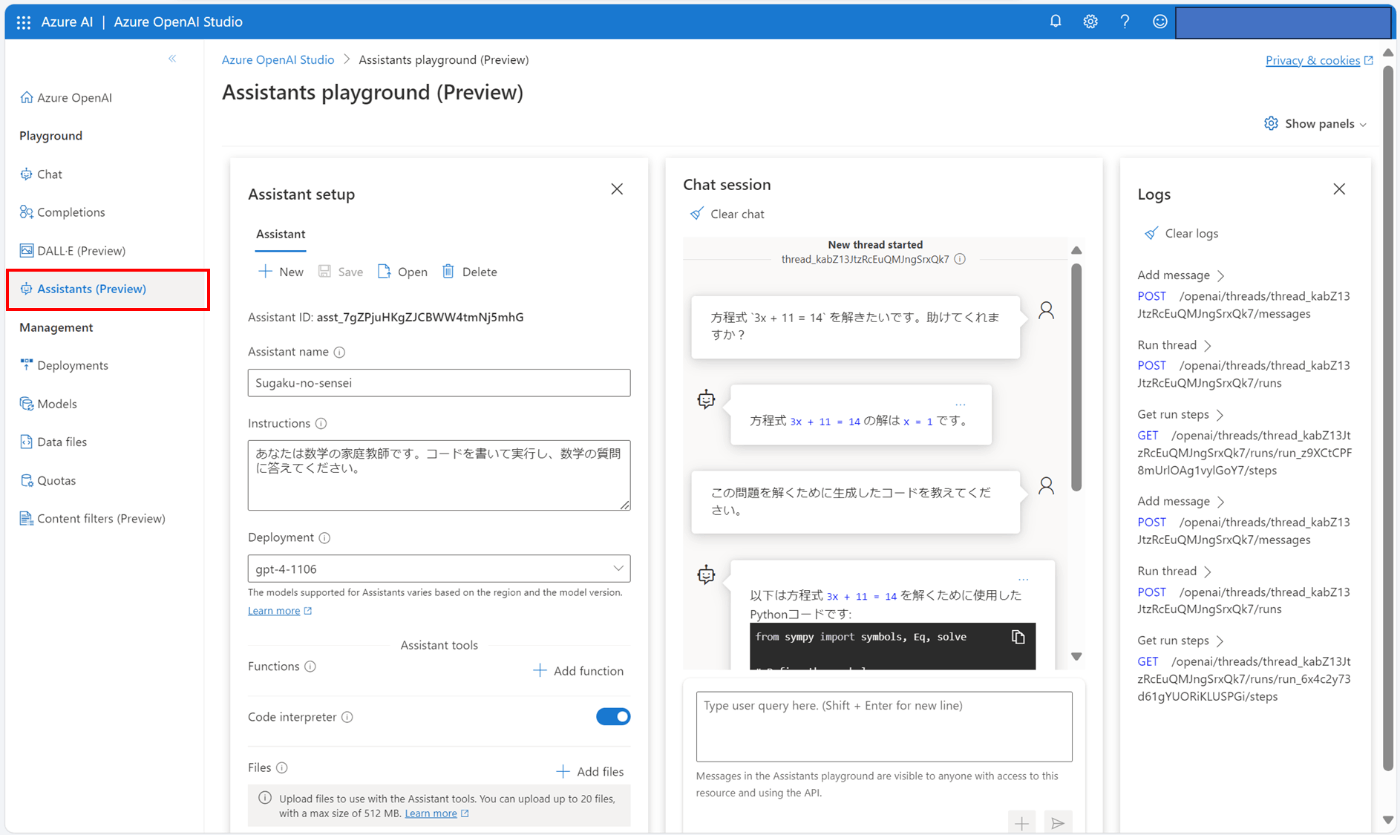The height and width of the screenshot is (835, 1400).
Task: Open Learn more link in Files notice
Action: [x=437, y=814]
